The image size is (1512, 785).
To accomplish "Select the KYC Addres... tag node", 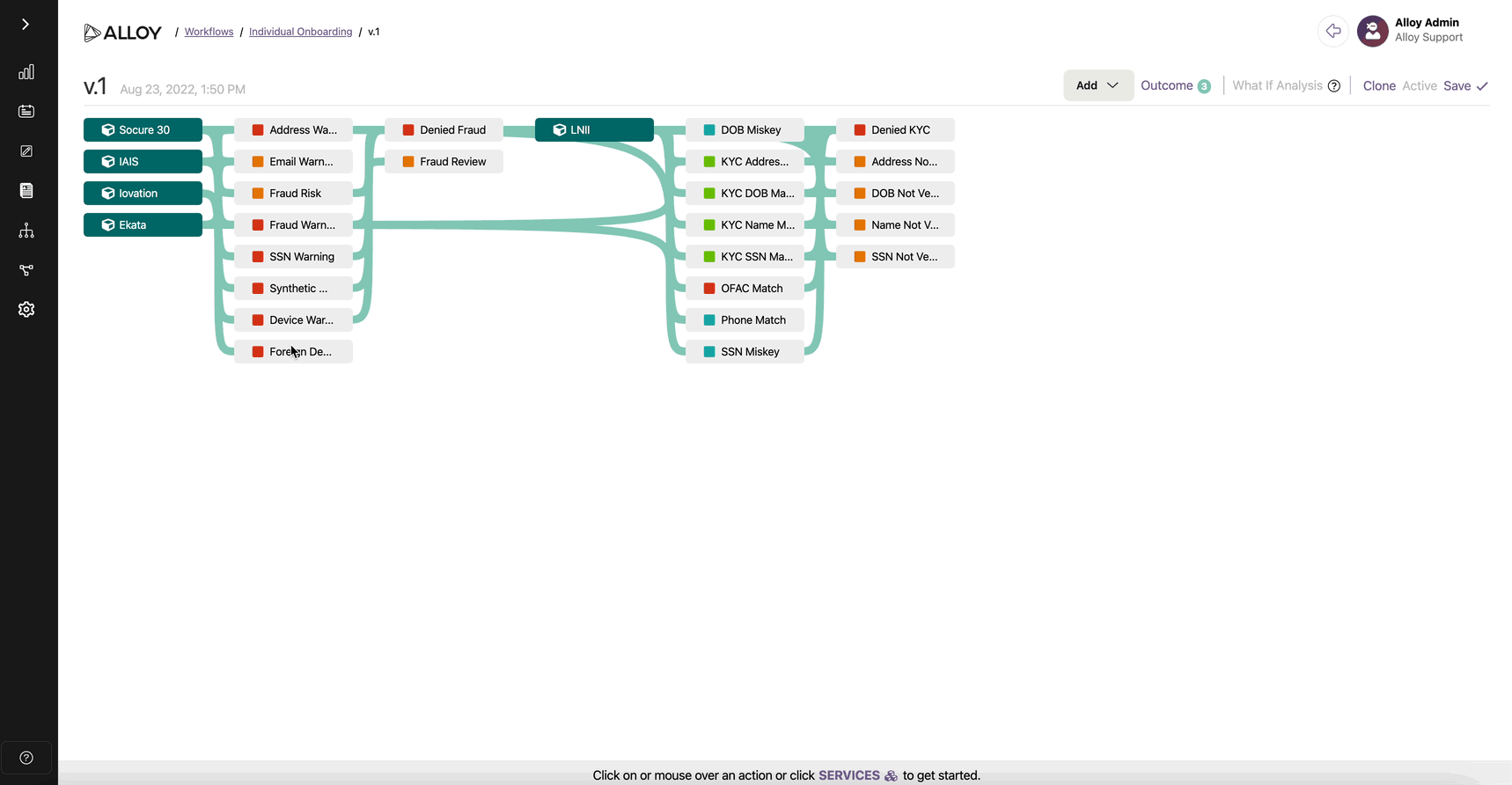I will [x=745, y=161].
